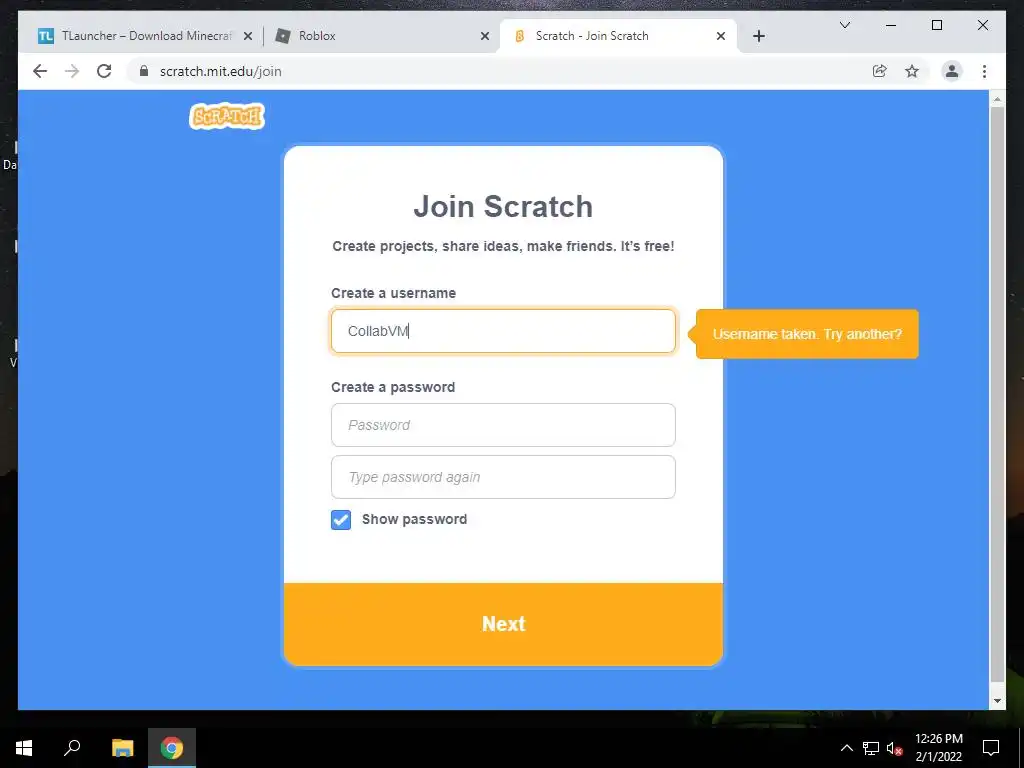This screenshot has height=768, width=1024.
Task: Click the orange Next button
Action: (x=503, y=624)
